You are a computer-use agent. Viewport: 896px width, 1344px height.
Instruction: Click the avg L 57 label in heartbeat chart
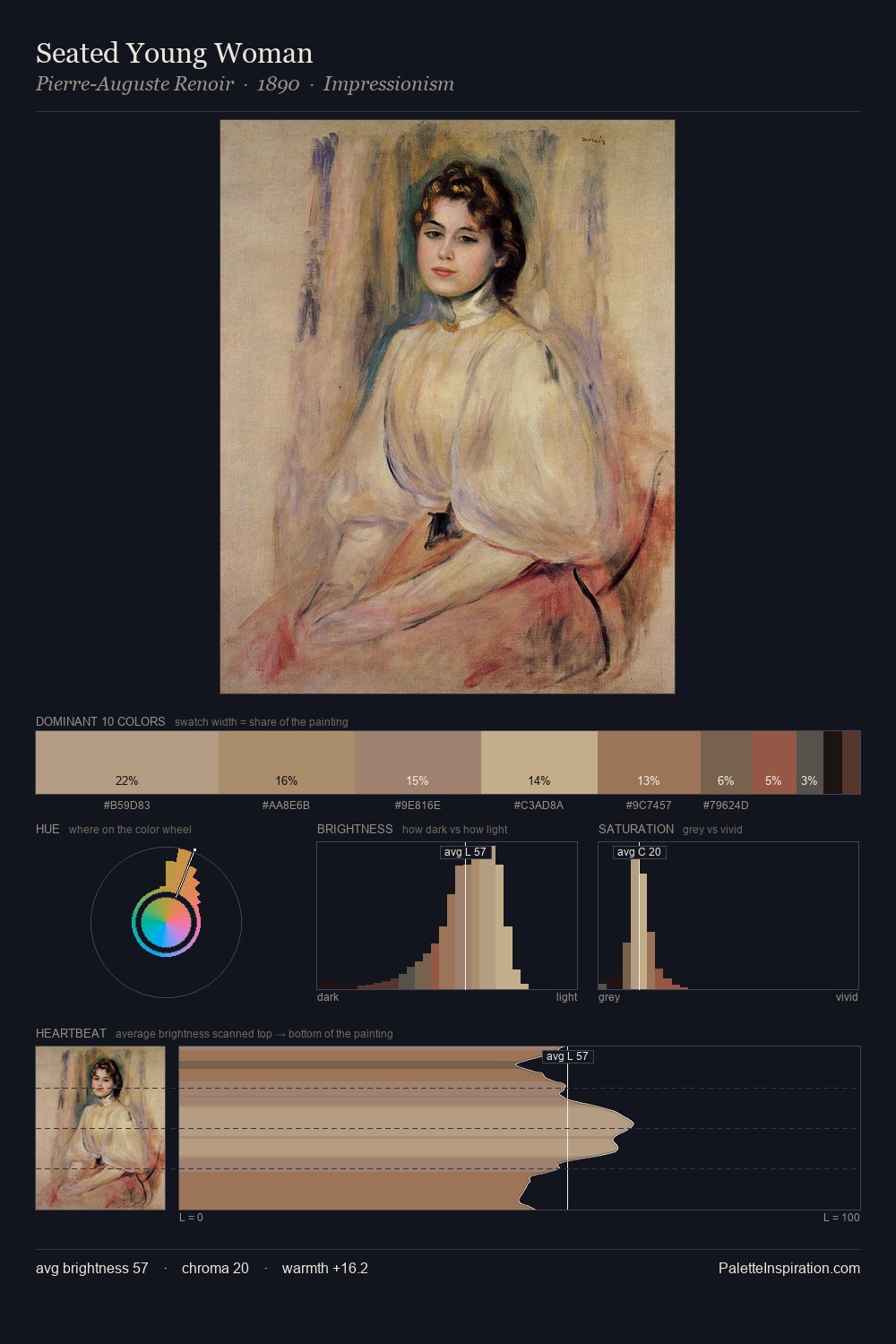pyautogui.click(x=567, y=1056)
